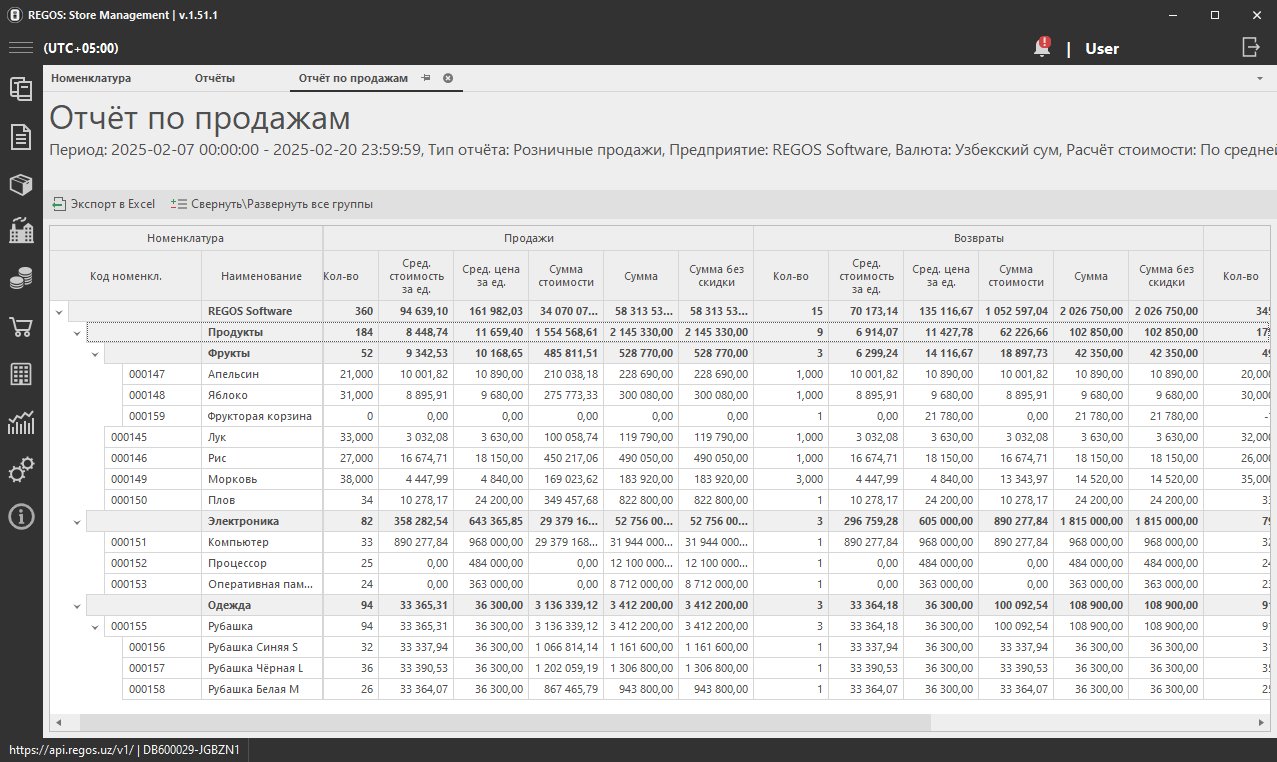
Task: Close the Отчёт по продажам tab
Action: (448, 78)
